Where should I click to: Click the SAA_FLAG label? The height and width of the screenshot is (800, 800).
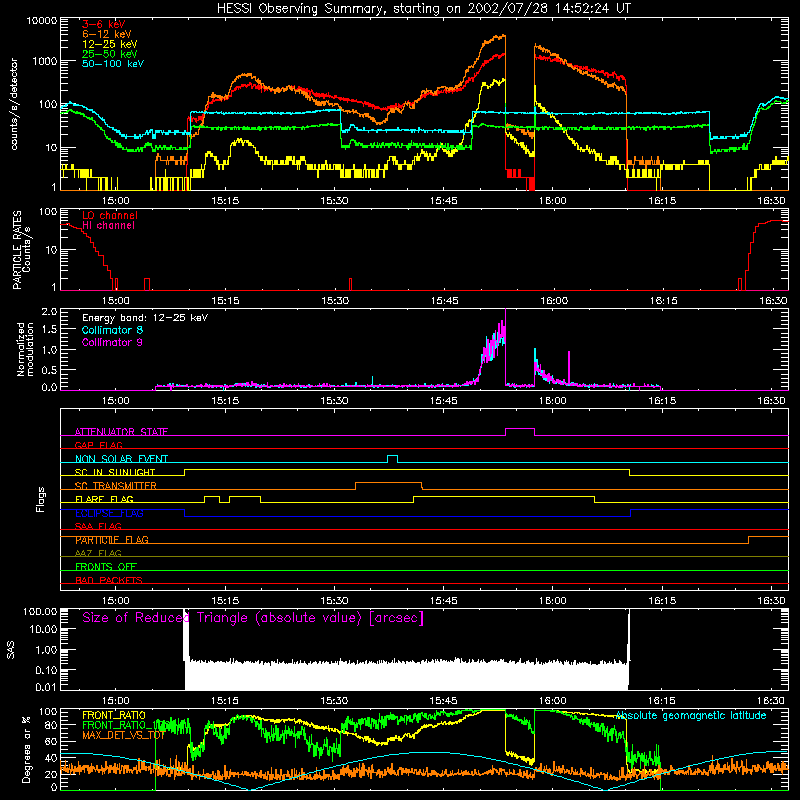click(x=98, y=526)
